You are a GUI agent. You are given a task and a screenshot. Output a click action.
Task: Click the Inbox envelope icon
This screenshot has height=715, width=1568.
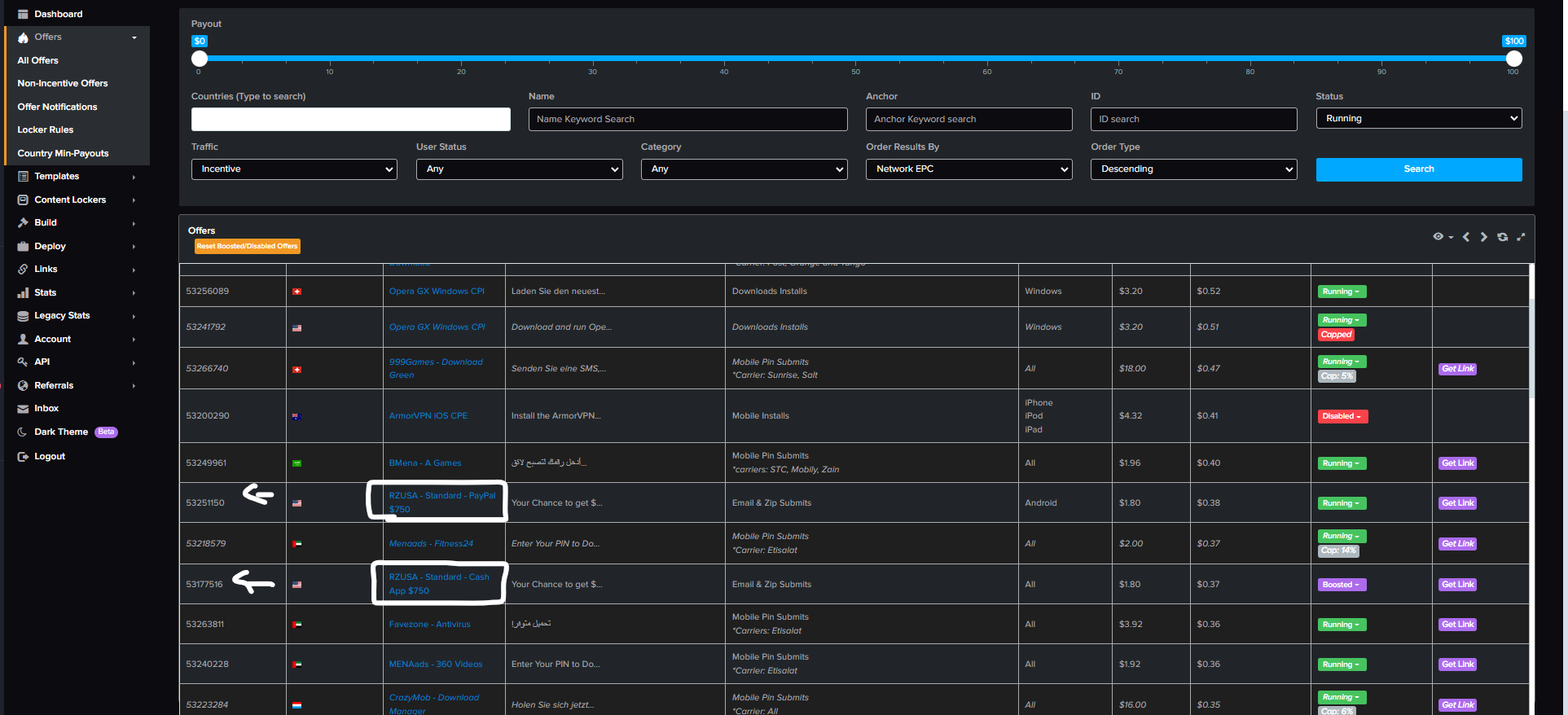tap(23, 409)
